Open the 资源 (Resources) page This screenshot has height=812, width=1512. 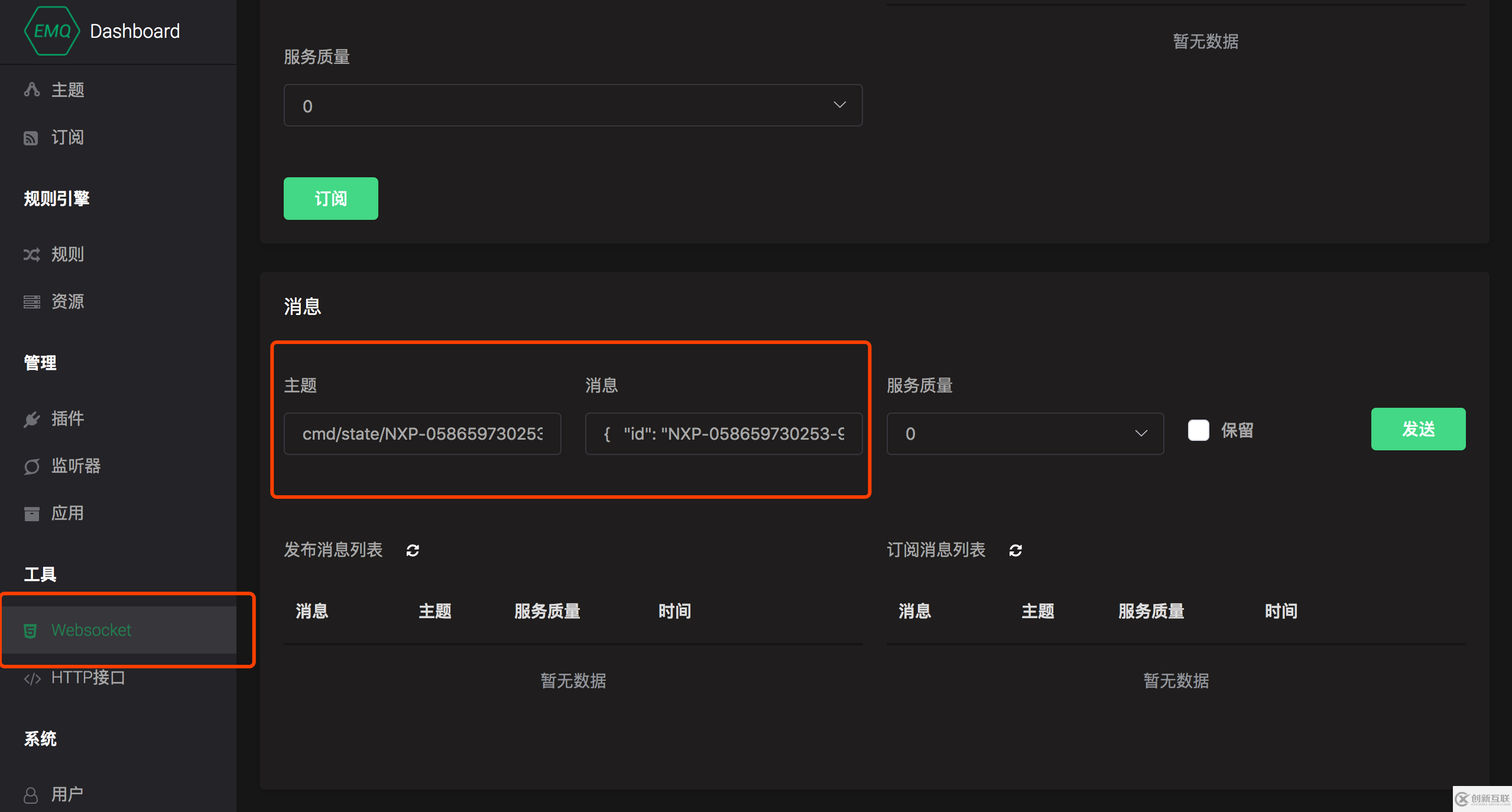point(67,301)
